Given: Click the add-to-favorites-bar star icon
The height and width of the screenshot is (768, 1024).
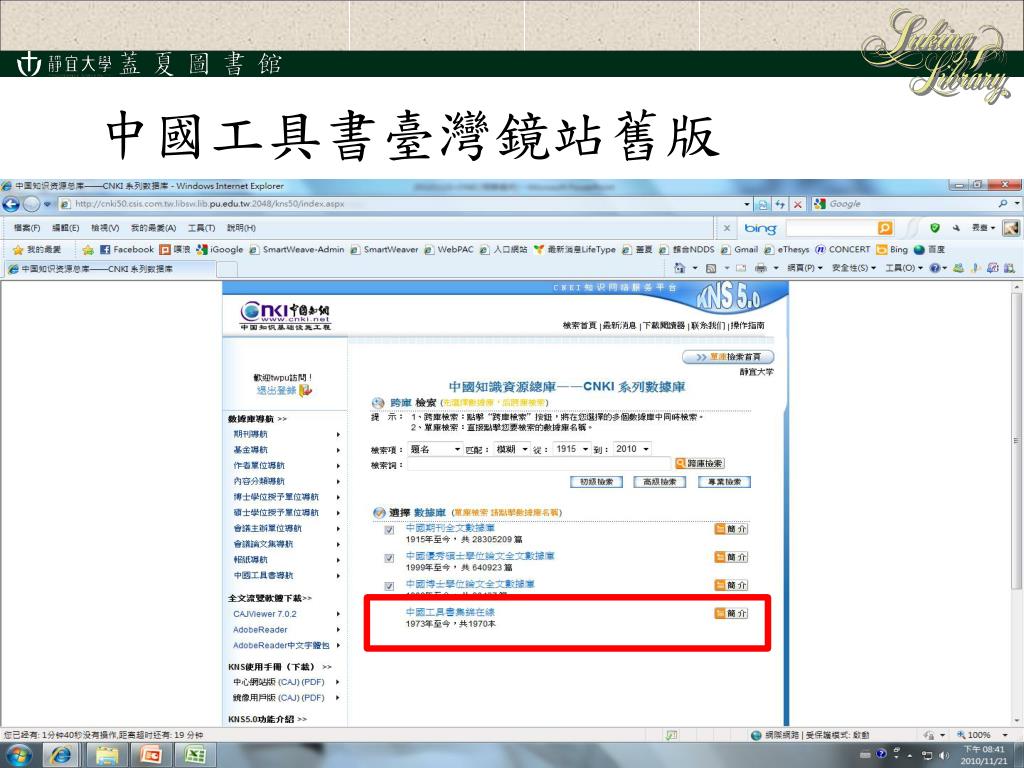Looking at the screenshot, I should click(x=88, y=249).
